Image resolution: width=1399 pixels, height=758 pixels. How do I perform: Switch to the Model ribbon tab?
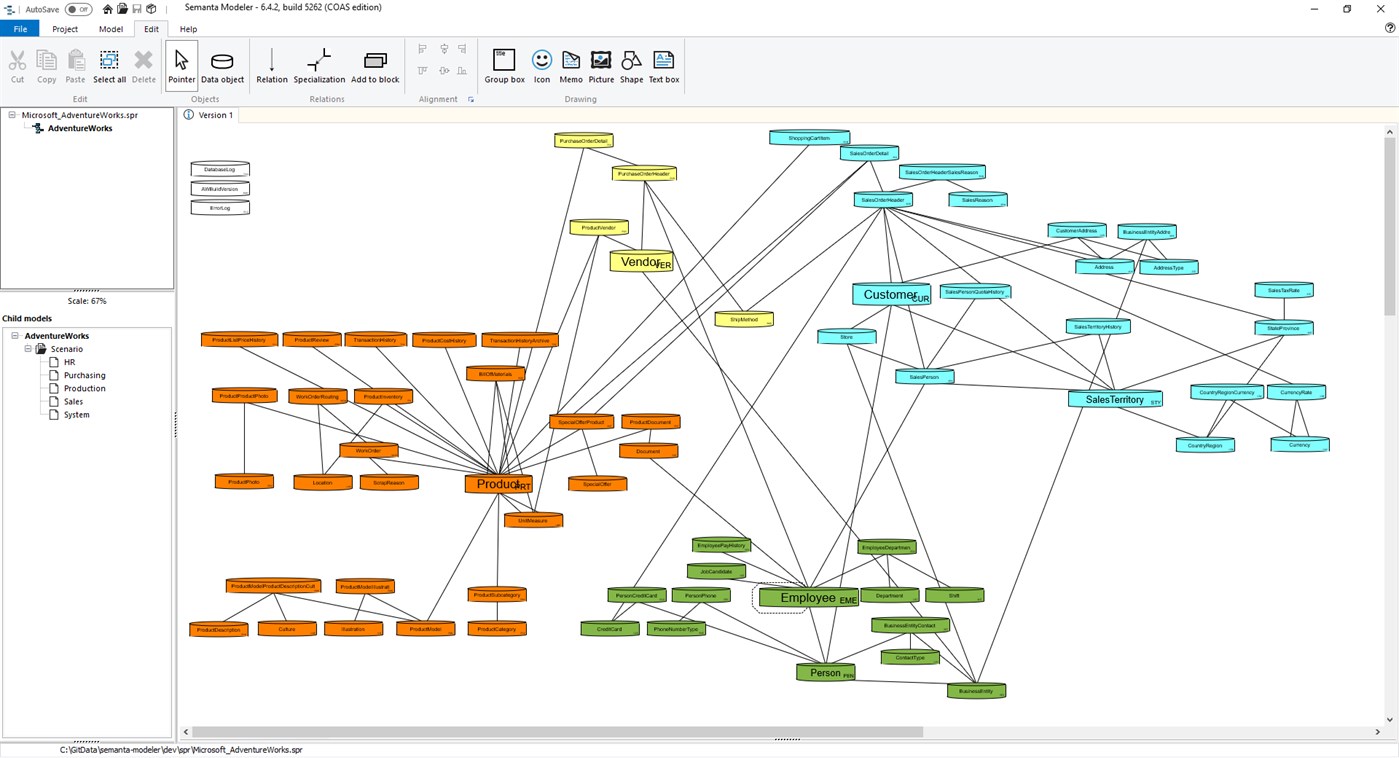(x=110, y=29)
